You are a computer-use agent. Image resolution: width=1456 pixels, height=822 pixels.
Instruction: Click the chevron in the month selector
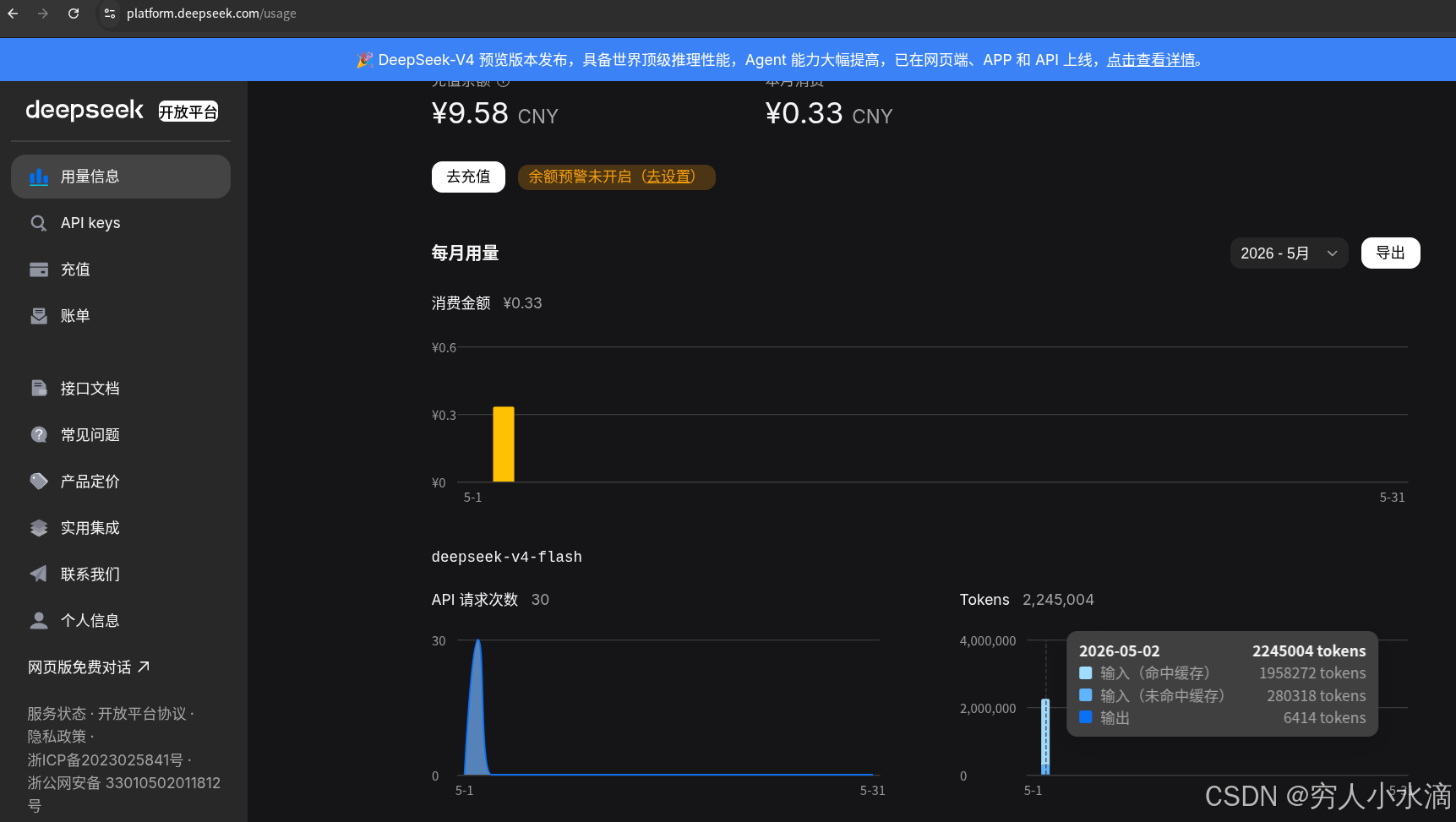coord(1333,253)
